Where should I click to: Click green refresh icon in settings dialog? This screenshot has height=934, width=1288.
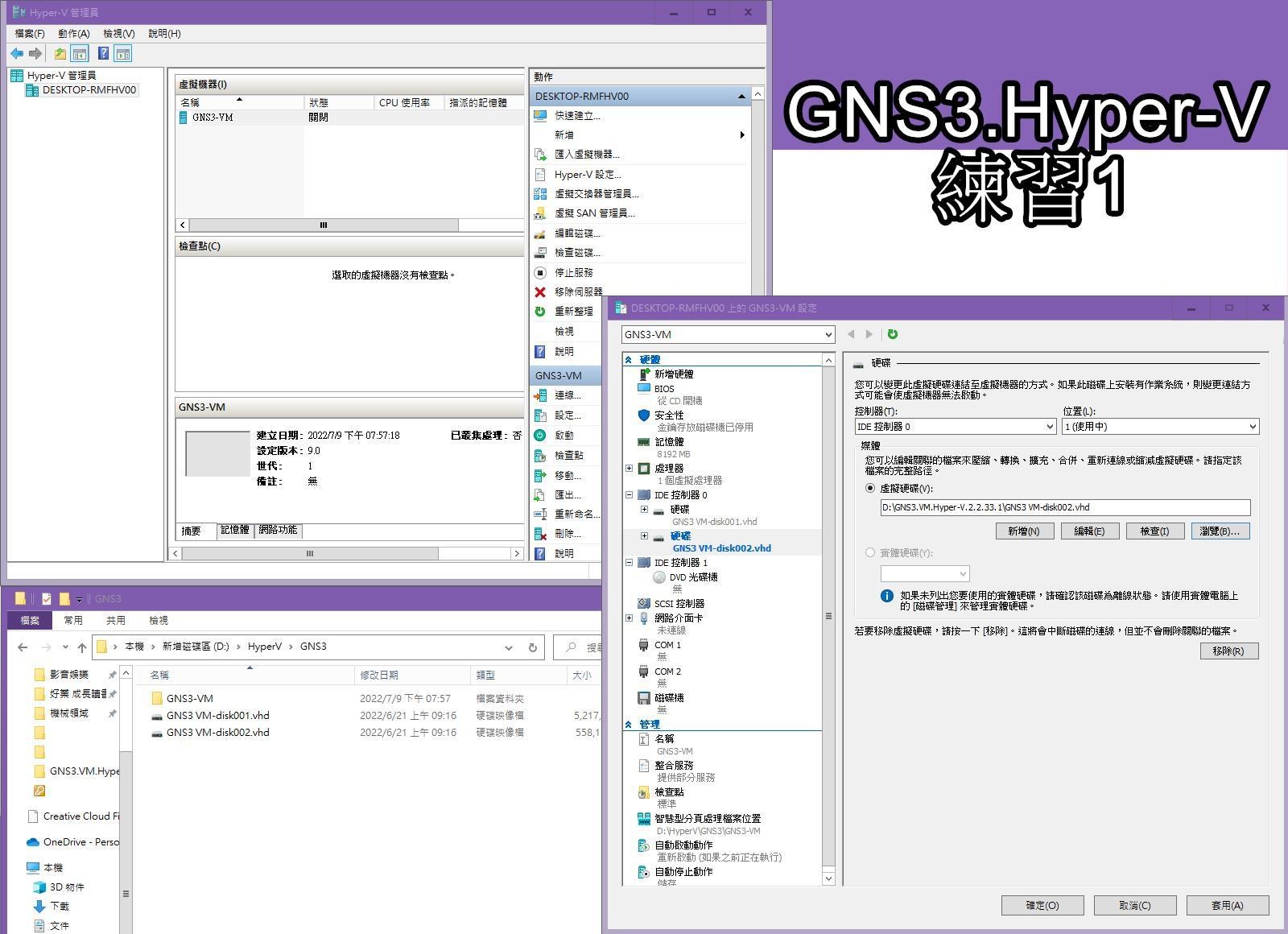892,334
